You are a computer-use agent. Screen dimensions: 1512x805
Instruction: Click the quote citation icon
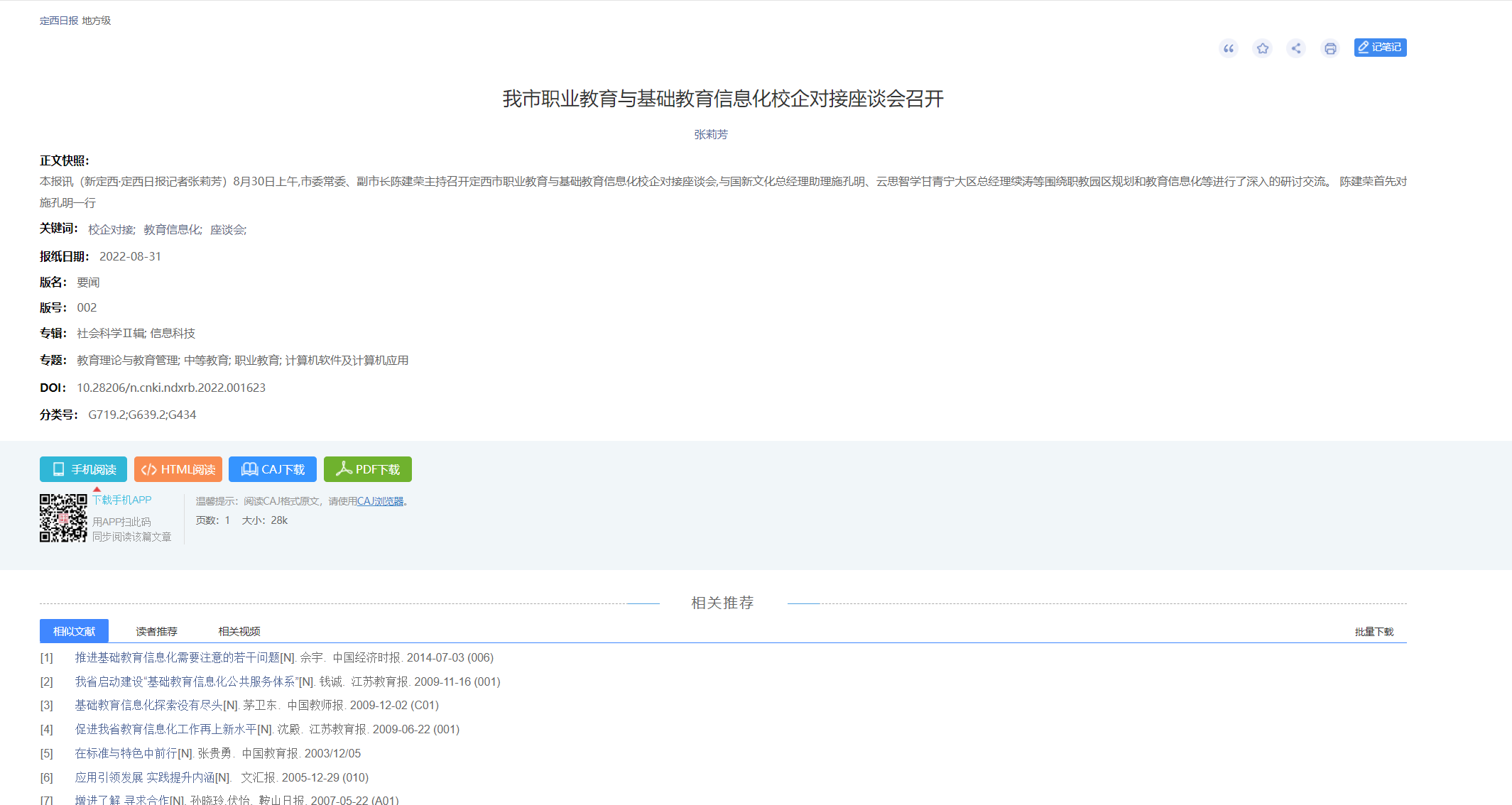(x=1228, y=48)
